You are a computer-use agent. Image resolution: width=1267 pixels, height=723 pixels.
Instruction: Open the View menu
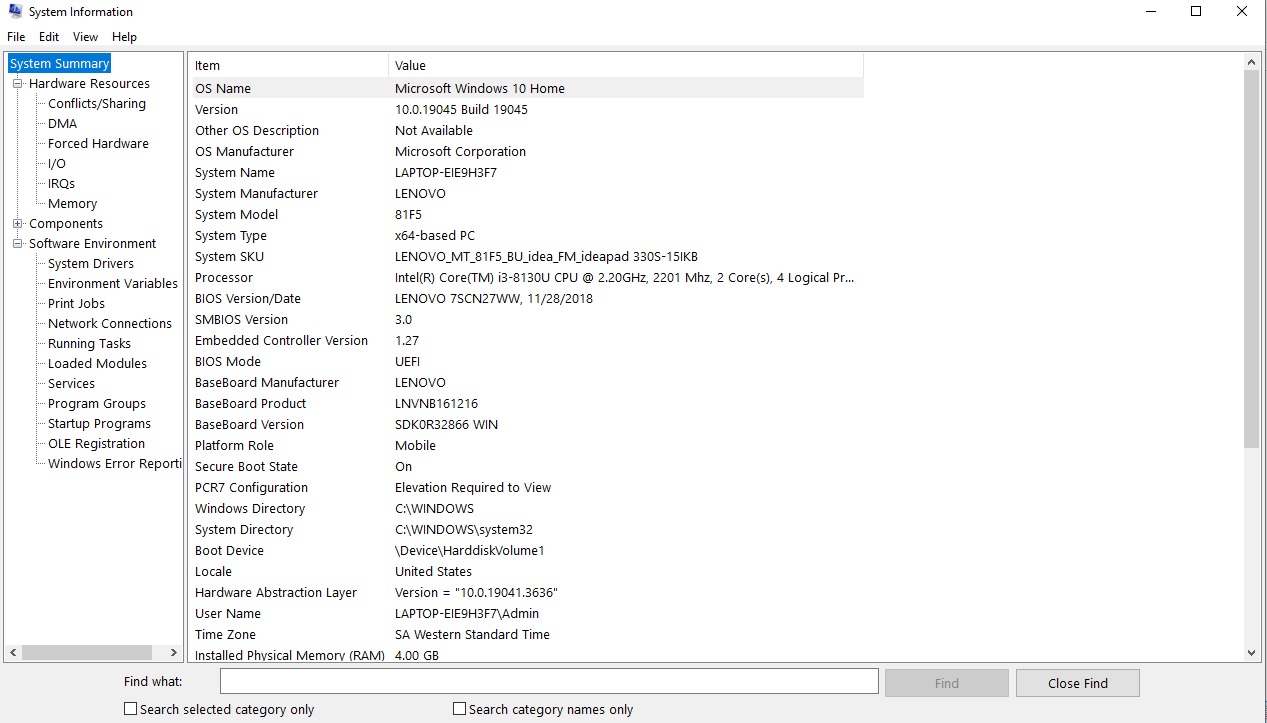86,37
